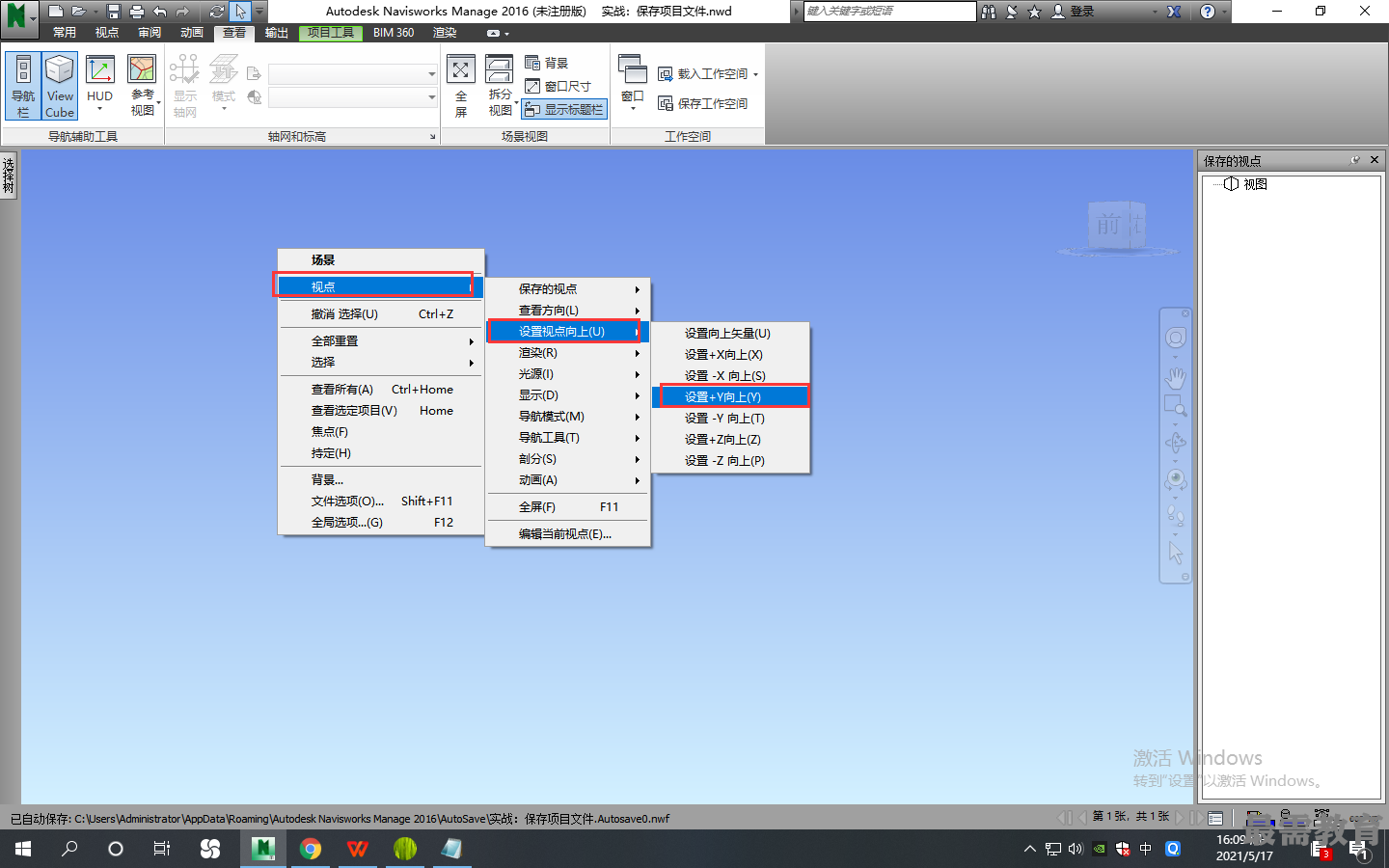1389x868 pixels.
Task: Expand 全部重置 submenu in context menu
Action: pos(381,341)
